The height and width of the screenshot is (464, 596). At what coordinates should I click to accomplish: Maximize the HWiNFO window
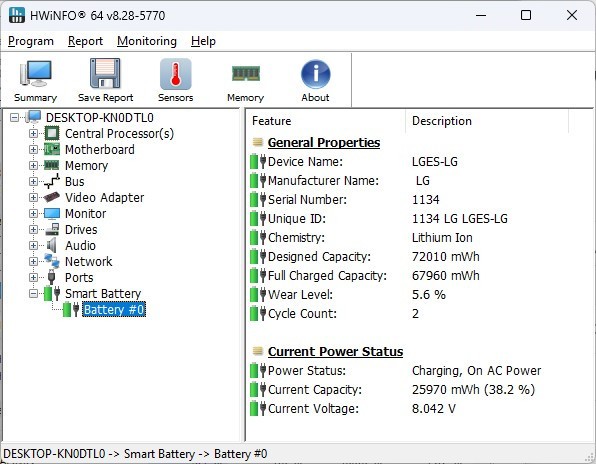click(526, 15)
